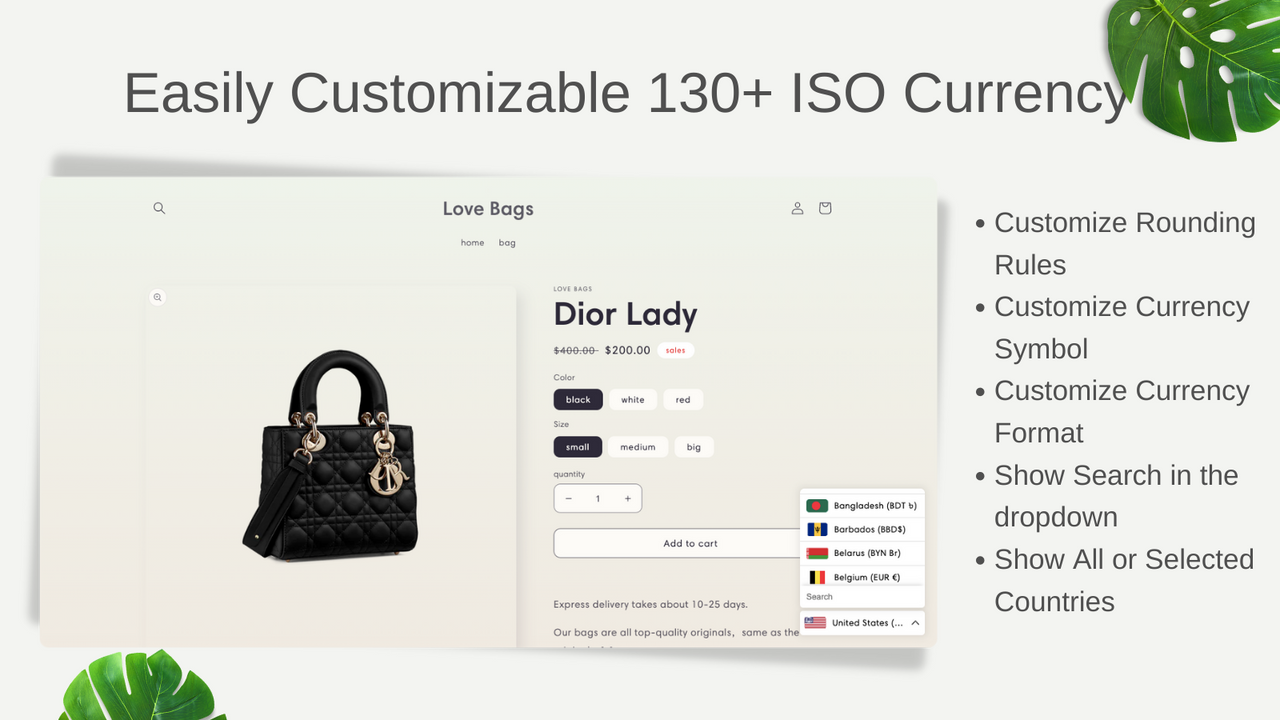Screen dimensions: 1280x720
Task: Select Barbados (BBD$) currency entry
Action: coord(862,529)
